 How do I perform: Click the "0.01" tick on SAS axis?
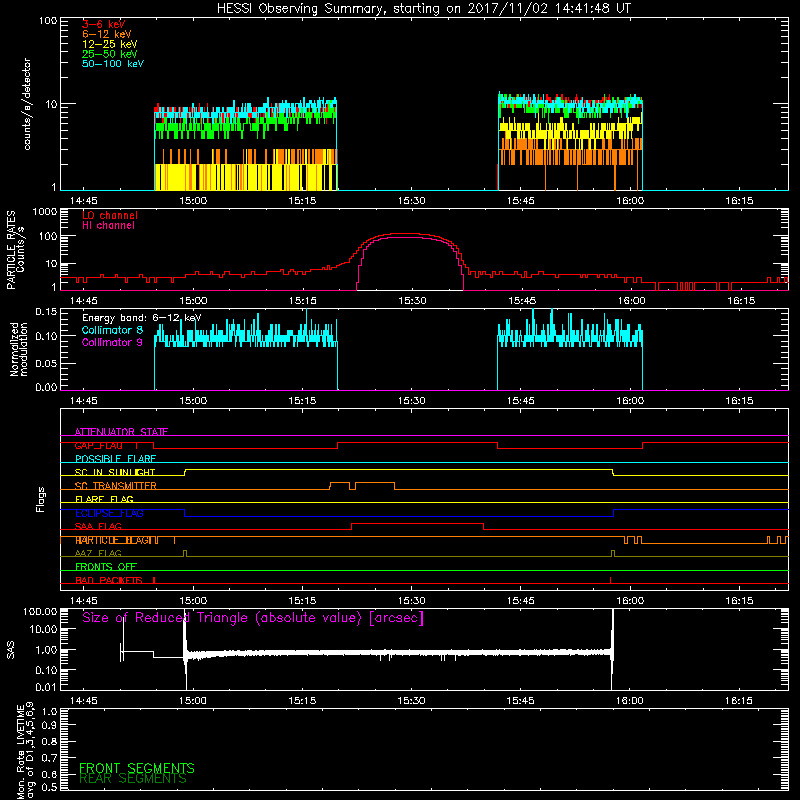coord(46,687)
